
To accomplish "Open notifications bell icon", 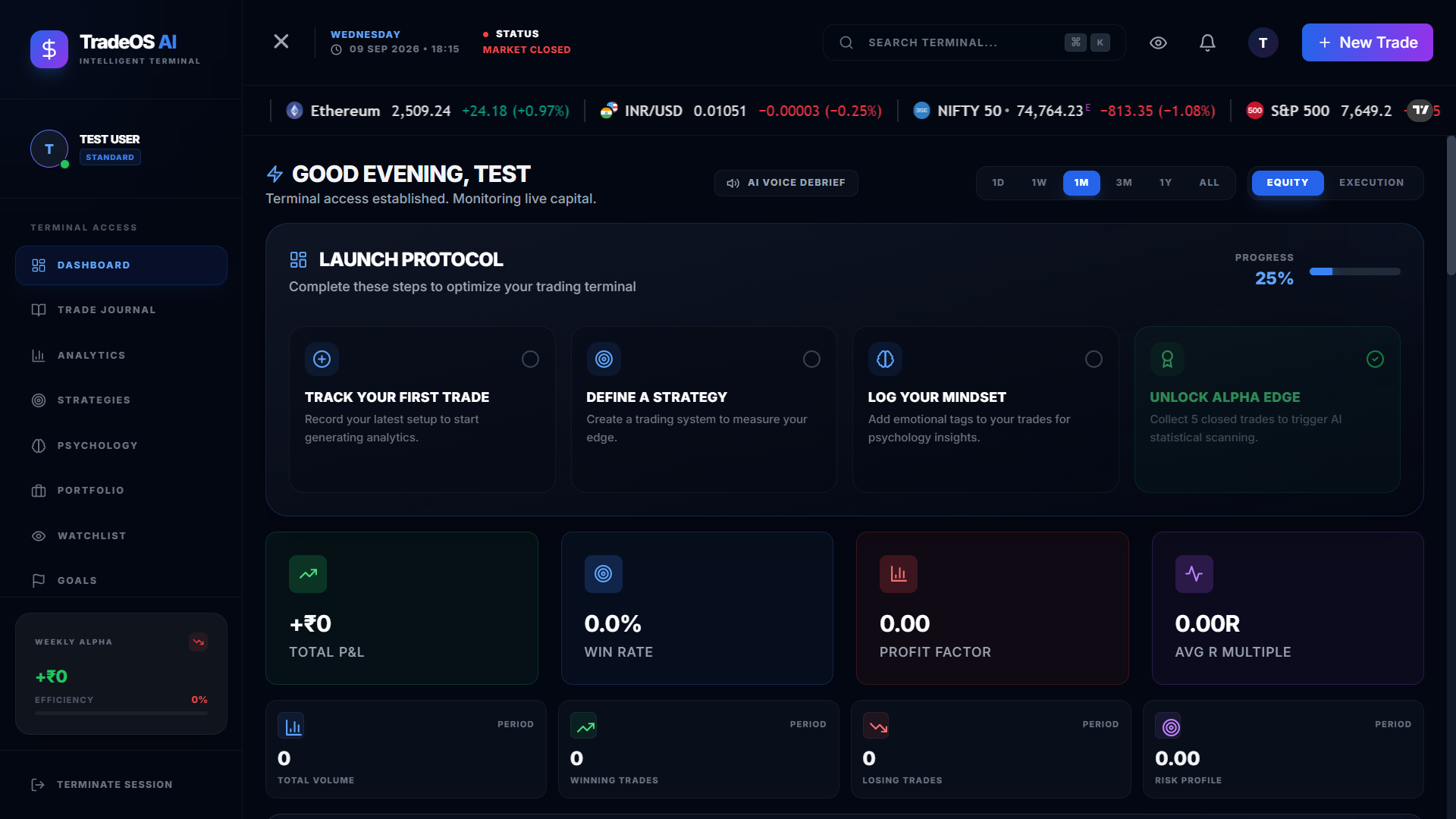I will [1207, 42].
